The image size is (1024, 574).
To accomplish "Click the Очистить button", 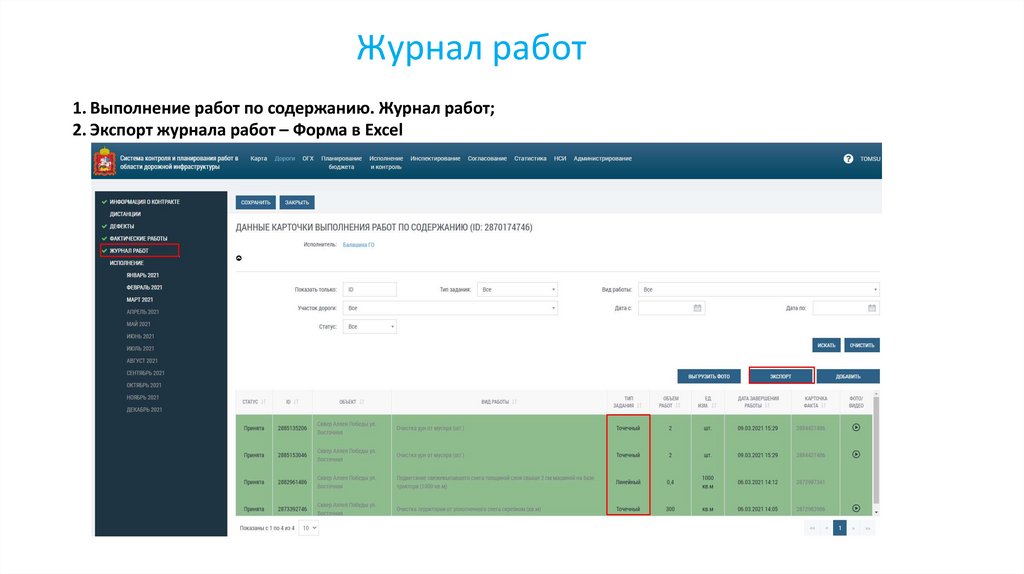I will click(x=862, y=345).
